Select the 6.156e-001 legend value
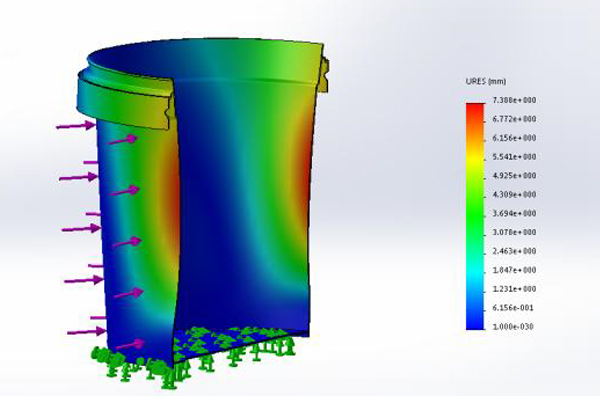 coord(515,308)
